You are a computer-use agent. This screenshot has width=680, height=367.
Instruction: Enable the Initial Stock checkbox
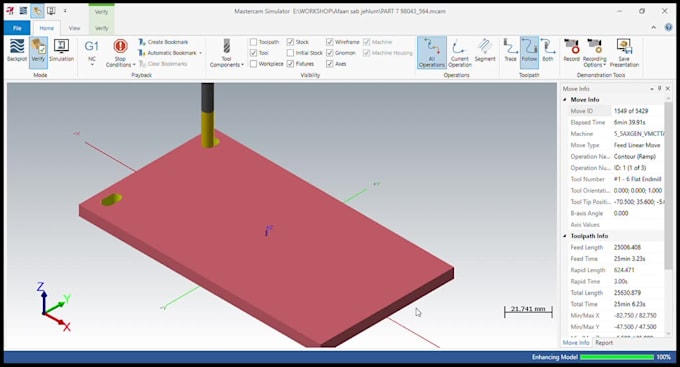point(290,53)
